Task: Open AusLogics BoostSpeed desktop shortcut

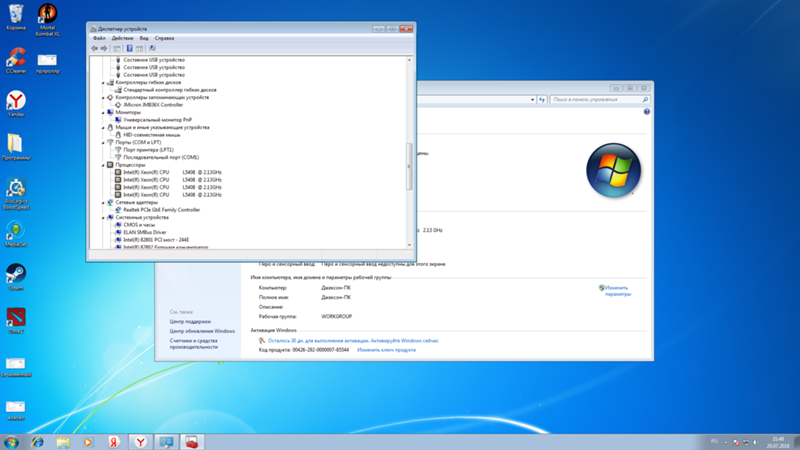Action: coord(16,194)
